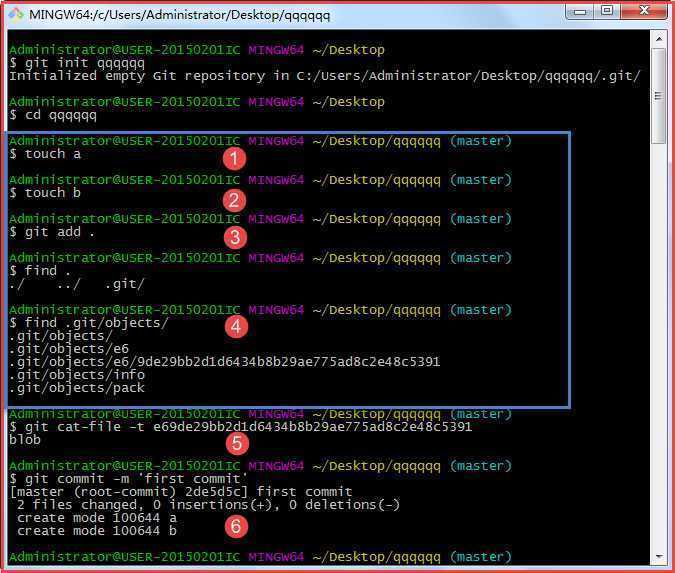The height and width of the screenshot is (573, 675).
Task: Click the '.git/objects/info' output line
Action: [x=77, y=375]
